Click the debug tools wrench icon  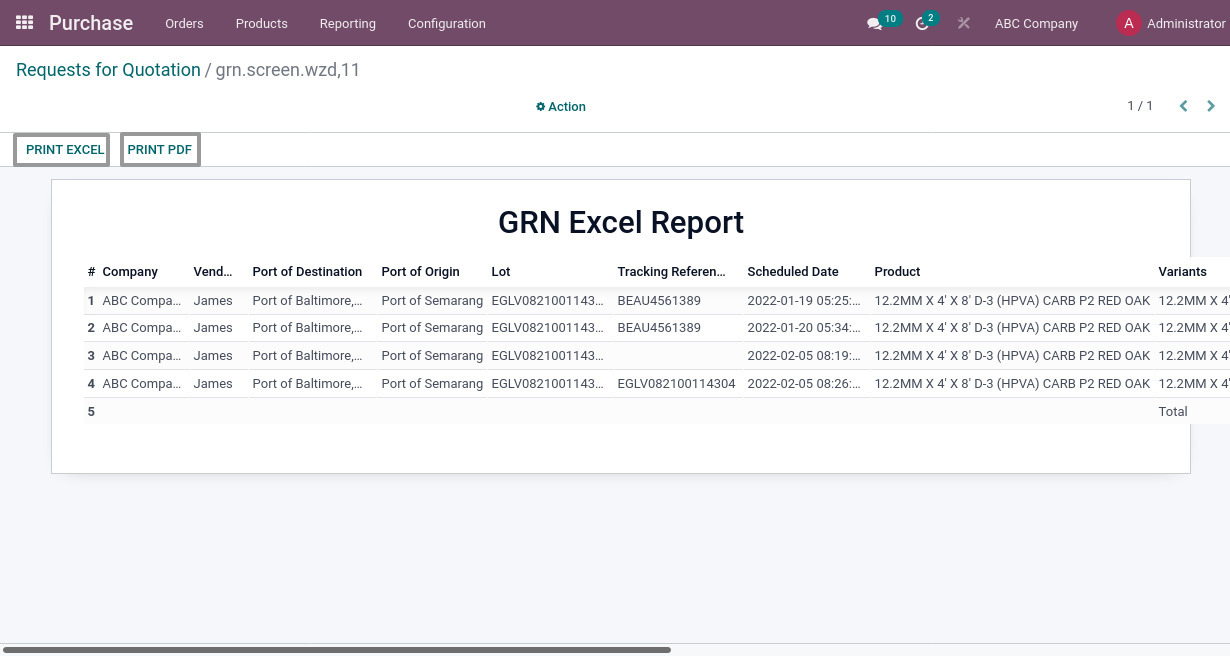coord(963,23)
